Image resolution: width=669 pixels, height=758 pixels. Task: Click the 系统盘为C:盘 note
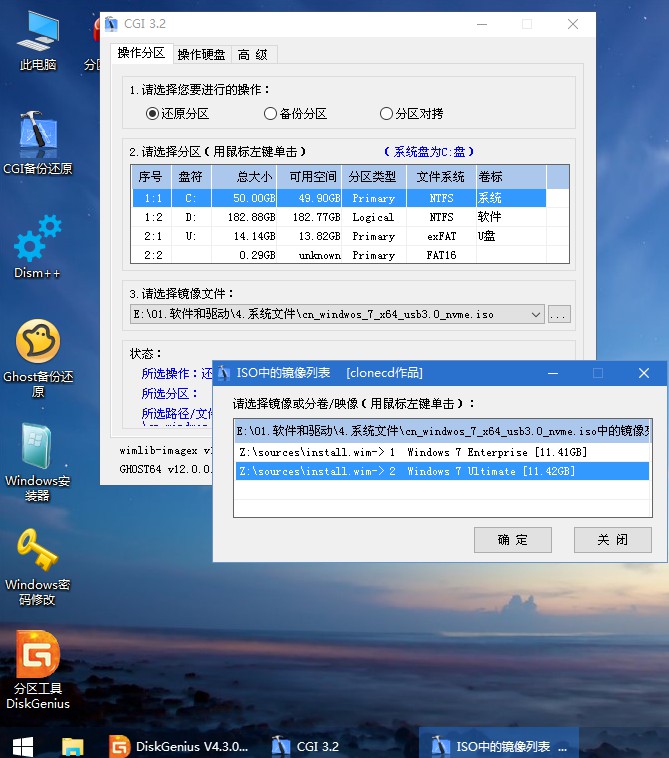coord(429,152)
